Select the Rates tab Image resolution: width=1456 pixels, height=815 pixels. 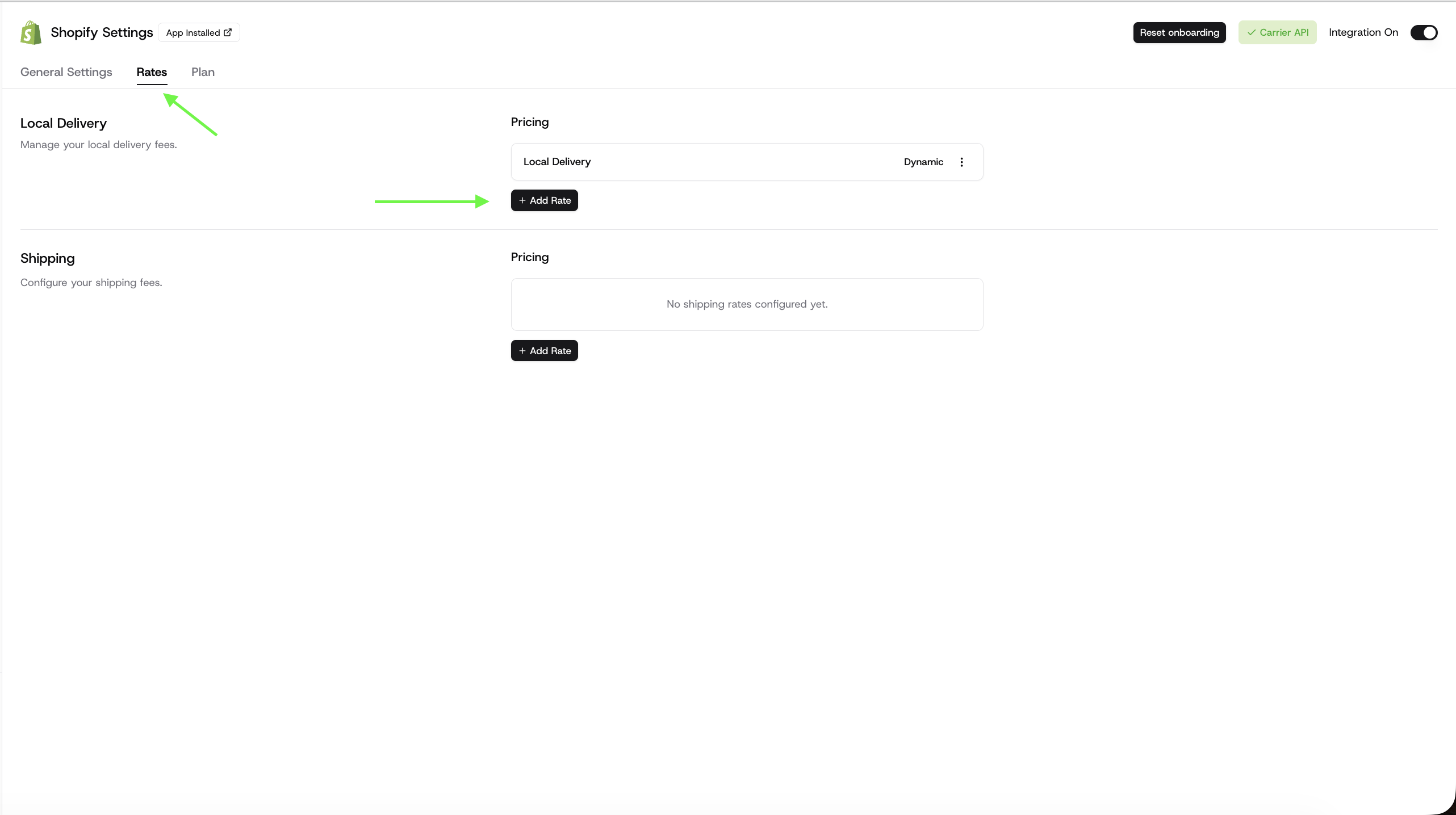click(x=152, y=72)
